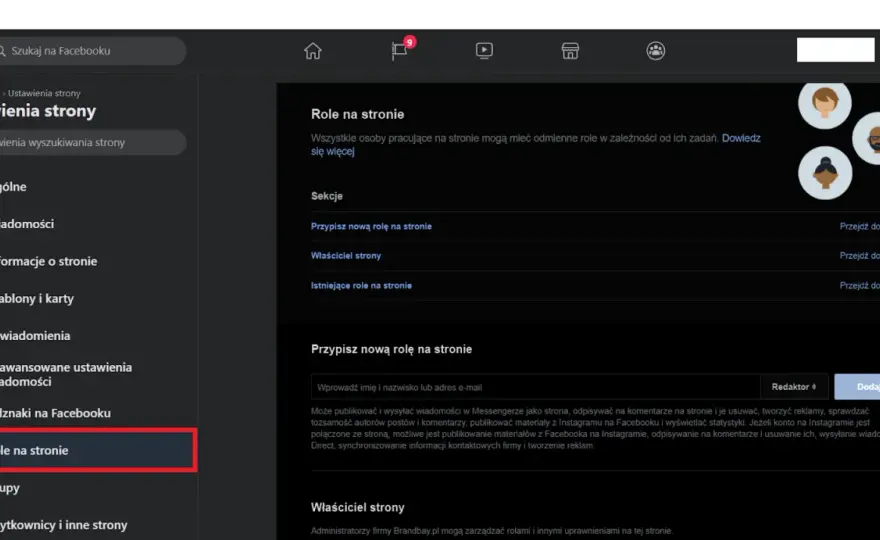Click the Role na stronie main heading
This screenshot has width=880, height=540.
(x=358, y=115)
